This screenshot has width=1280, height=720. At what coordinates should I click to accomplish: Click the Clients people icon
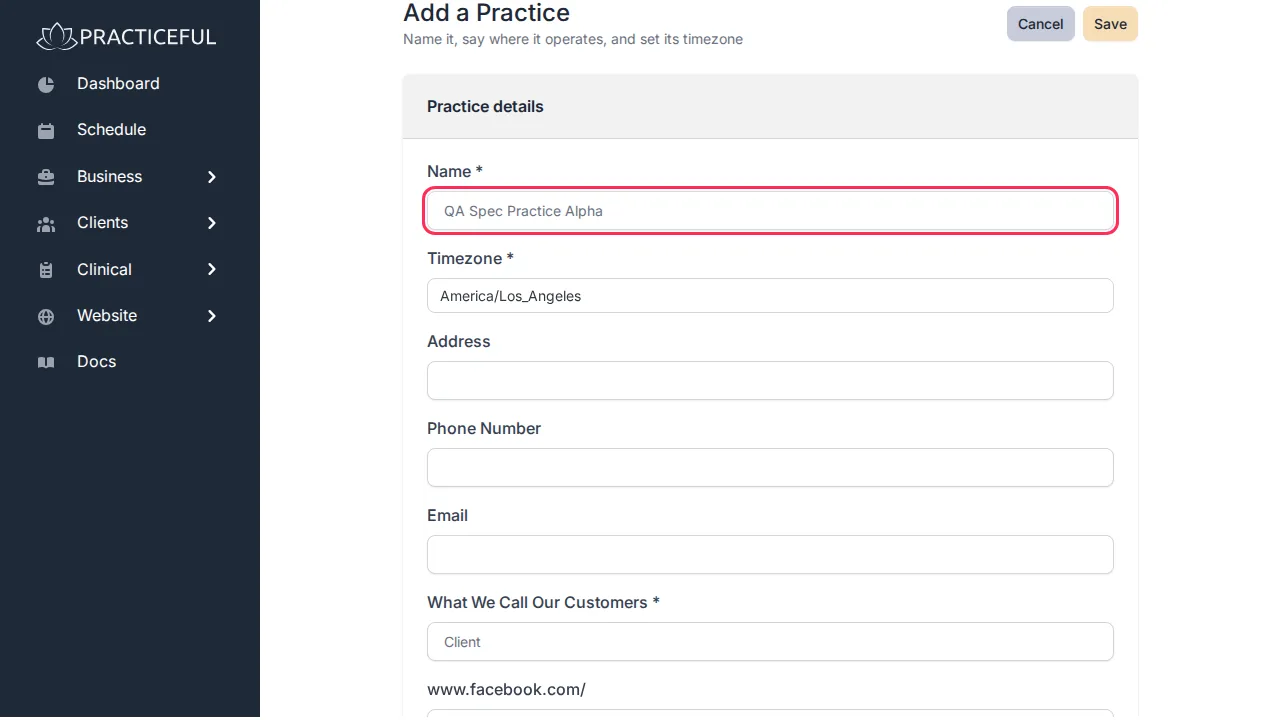point(46,223)
